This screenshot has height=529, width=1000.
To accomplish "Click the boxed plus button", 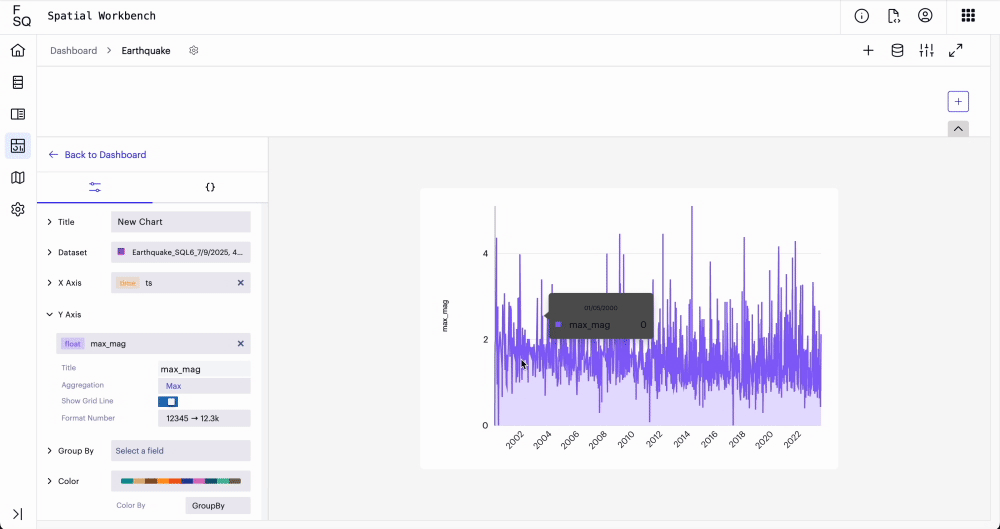I will [958, 101].
